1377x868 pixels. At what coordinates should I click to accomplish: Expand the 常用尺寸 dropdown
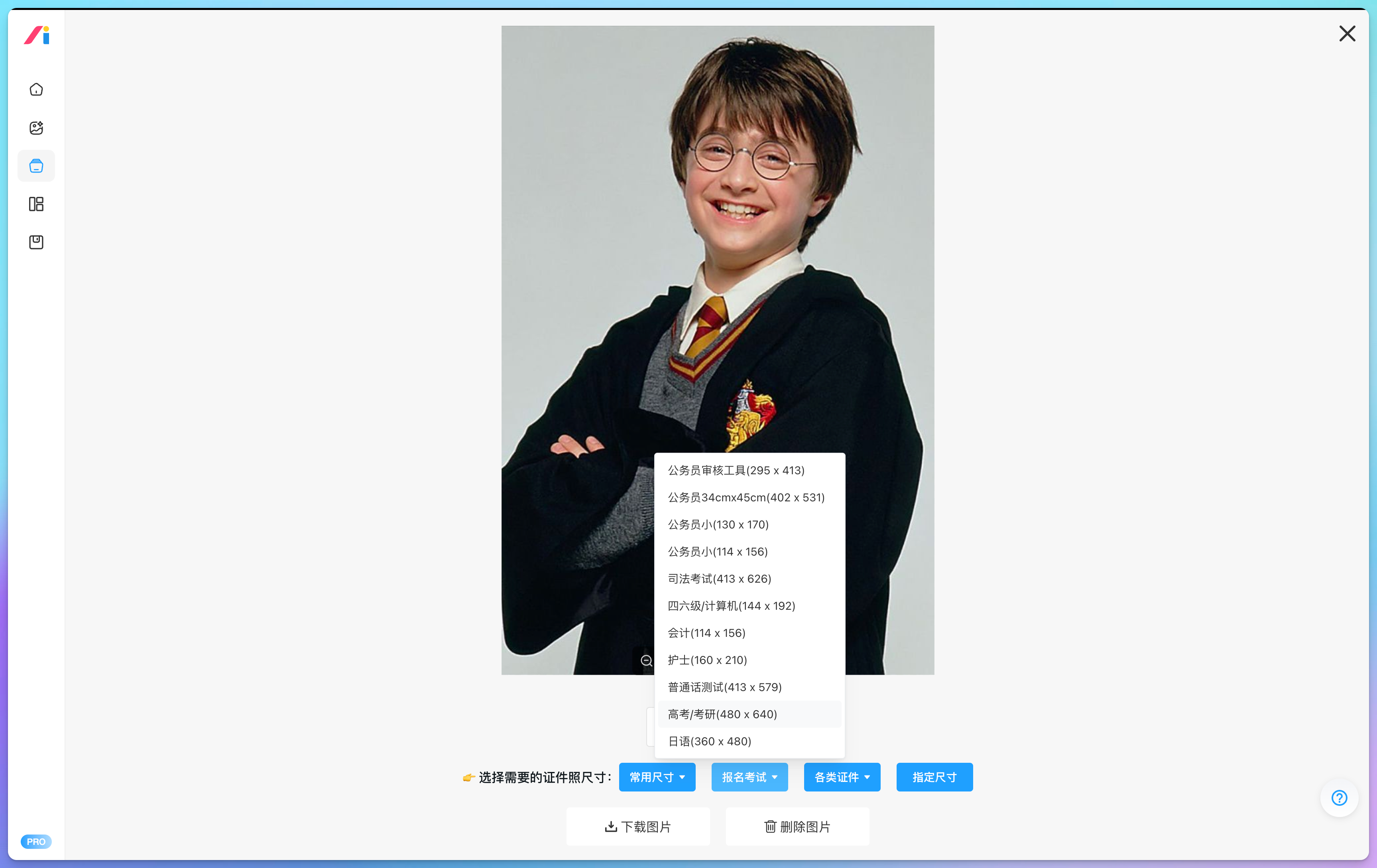pyautogui.click(x=657, y=776)
